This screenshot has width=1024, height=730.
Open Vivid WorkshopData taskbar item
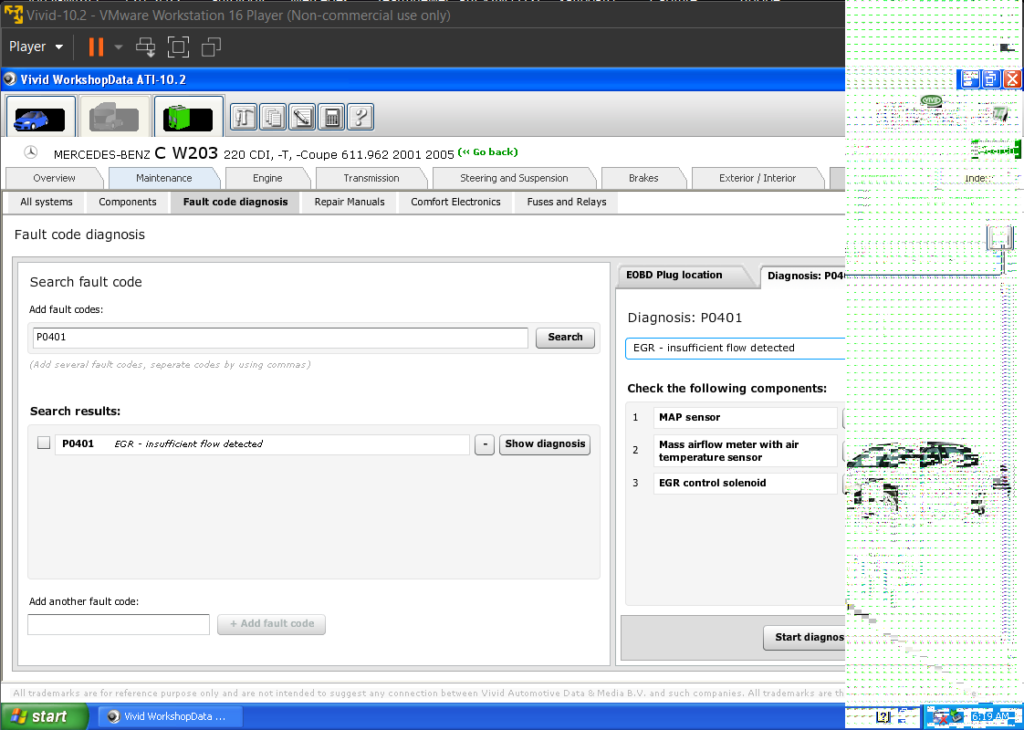tap(170, 716)
